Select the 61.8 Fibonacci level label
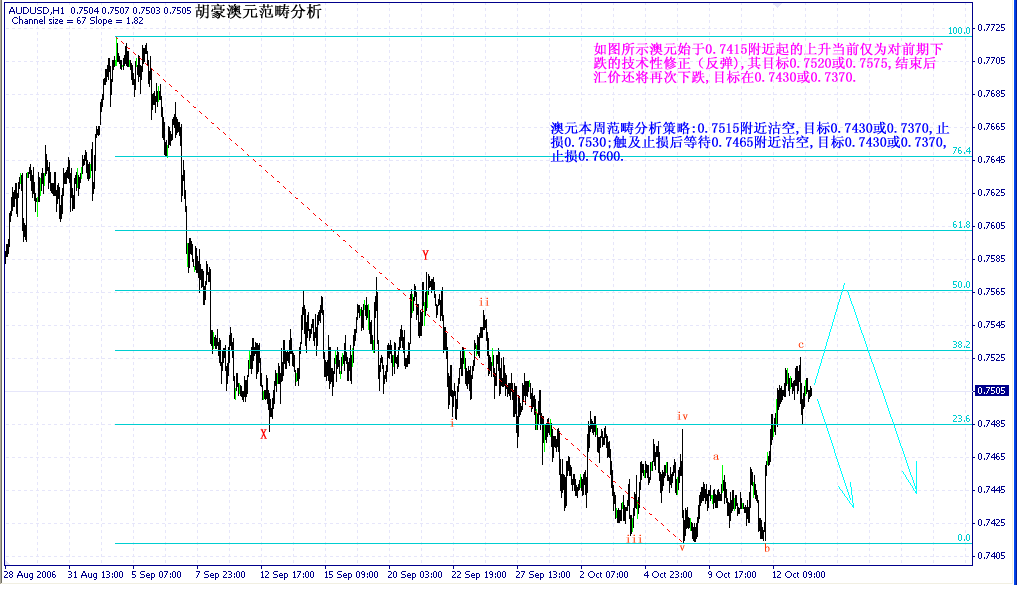The width and height of the screenshot is (1017, 590). 961,225
